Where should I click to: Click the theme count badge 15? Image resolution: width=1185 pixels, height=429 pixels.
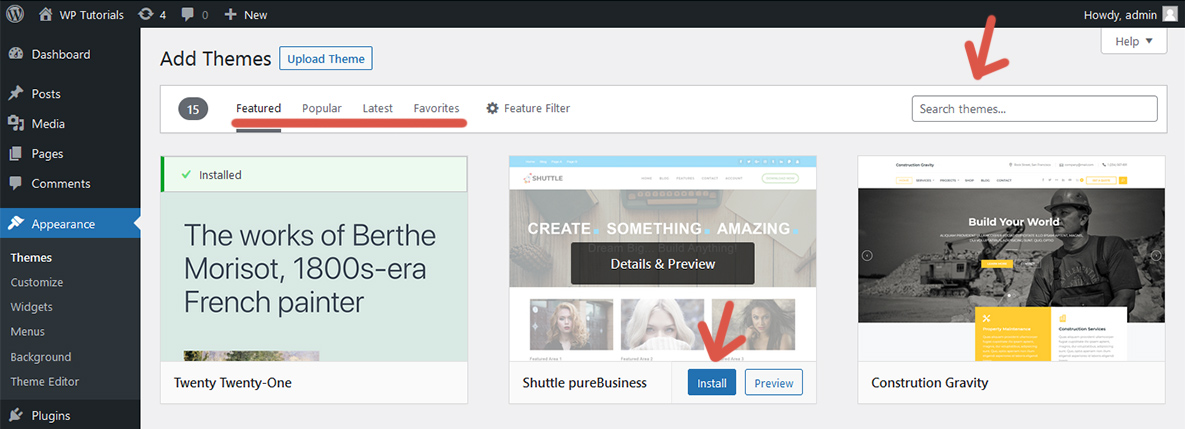[x=193, y=110]
